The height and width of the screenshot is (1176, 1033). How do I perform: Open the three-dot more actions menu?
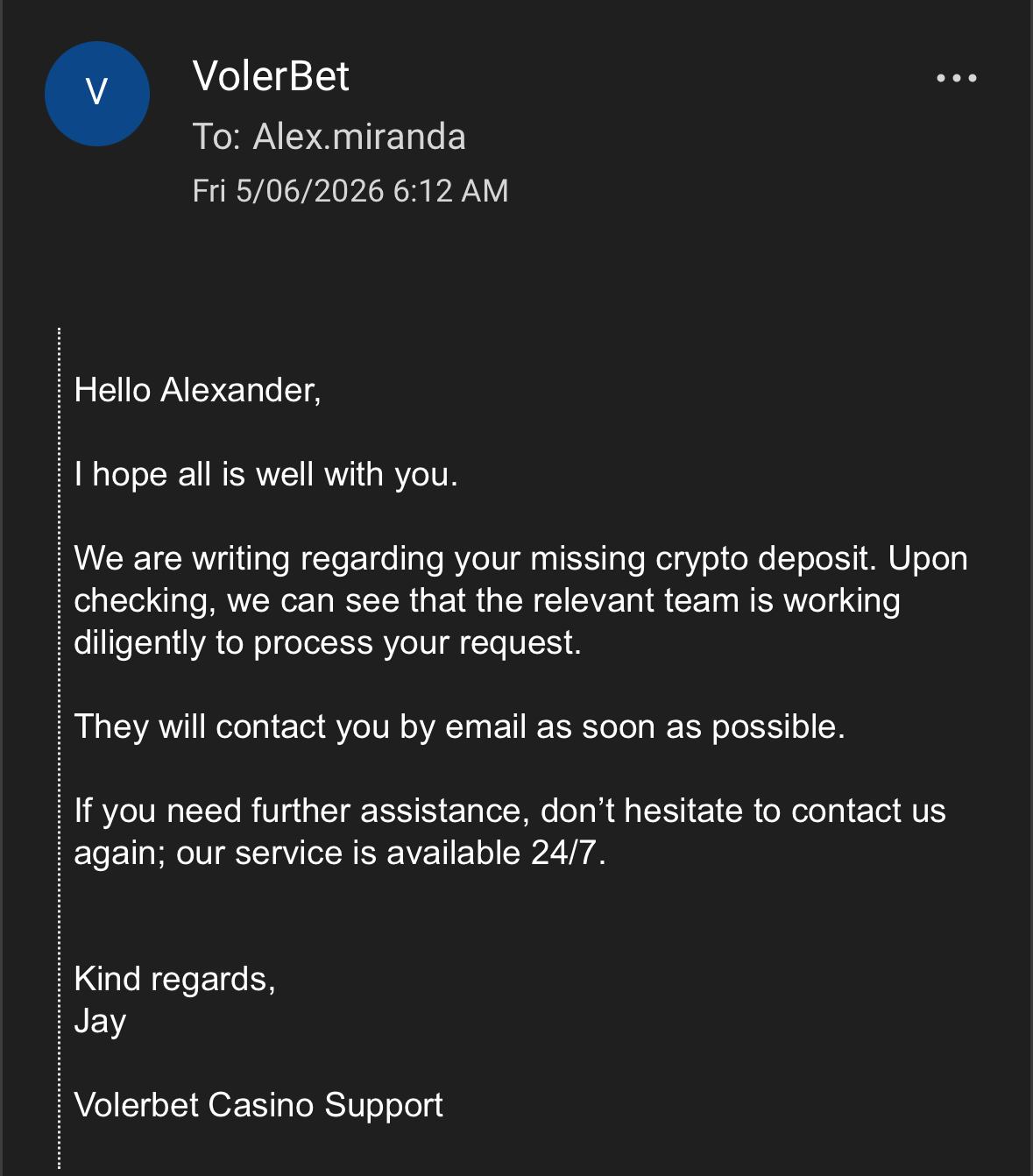tap(956, 78)
